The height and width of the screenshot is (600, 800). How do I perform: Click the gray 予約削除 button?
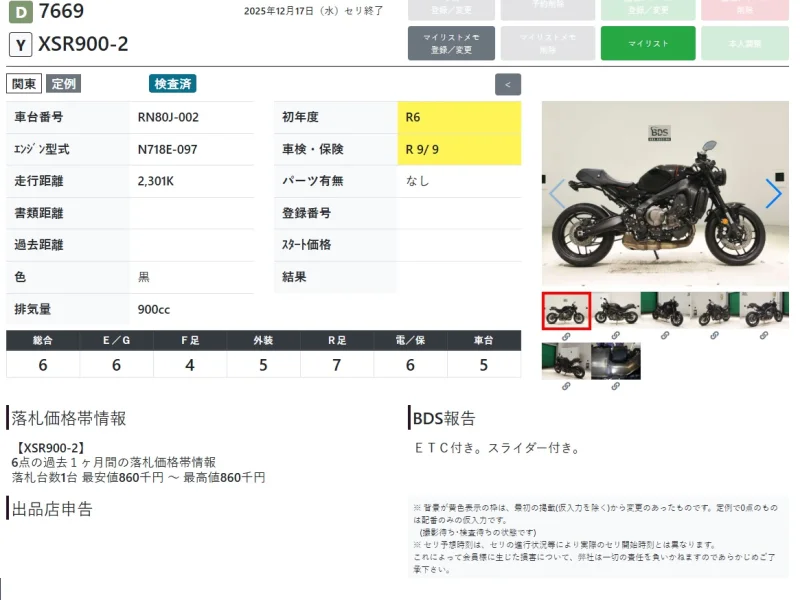pyautogui.click(x=548, y=10)
